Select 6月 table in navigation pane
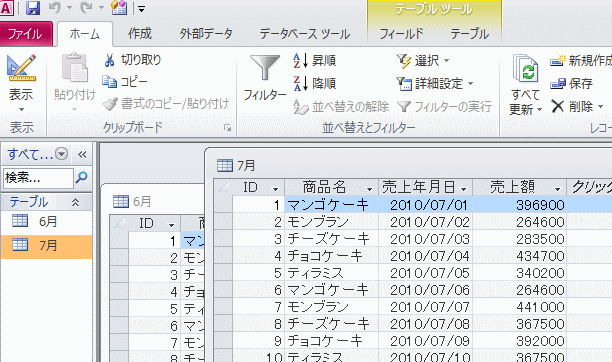This screenshot has width=612, height=362. tap(46, 221)
